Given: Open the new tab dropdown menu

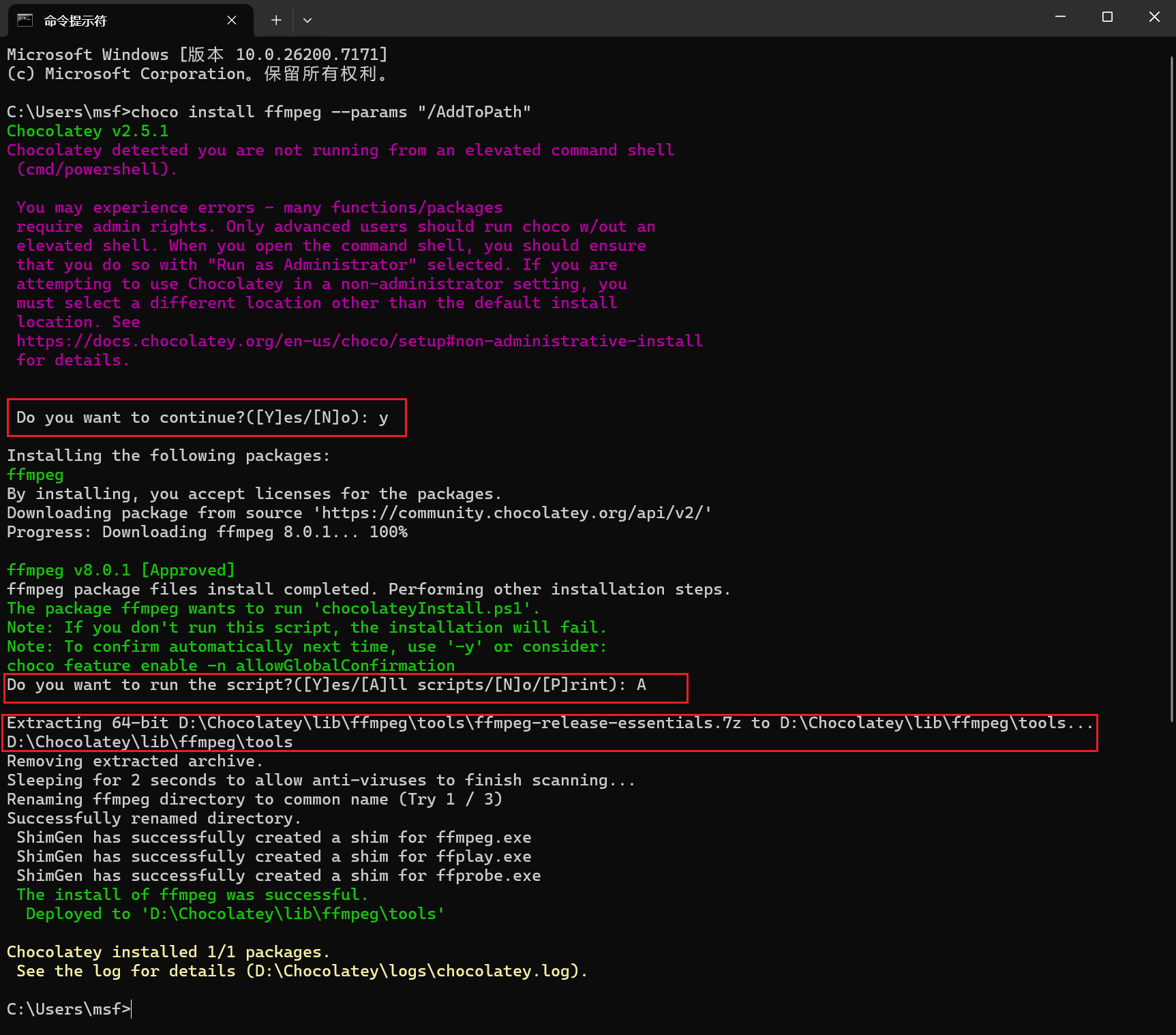Looking at the screenshot, I should click(x=307, y=20).
